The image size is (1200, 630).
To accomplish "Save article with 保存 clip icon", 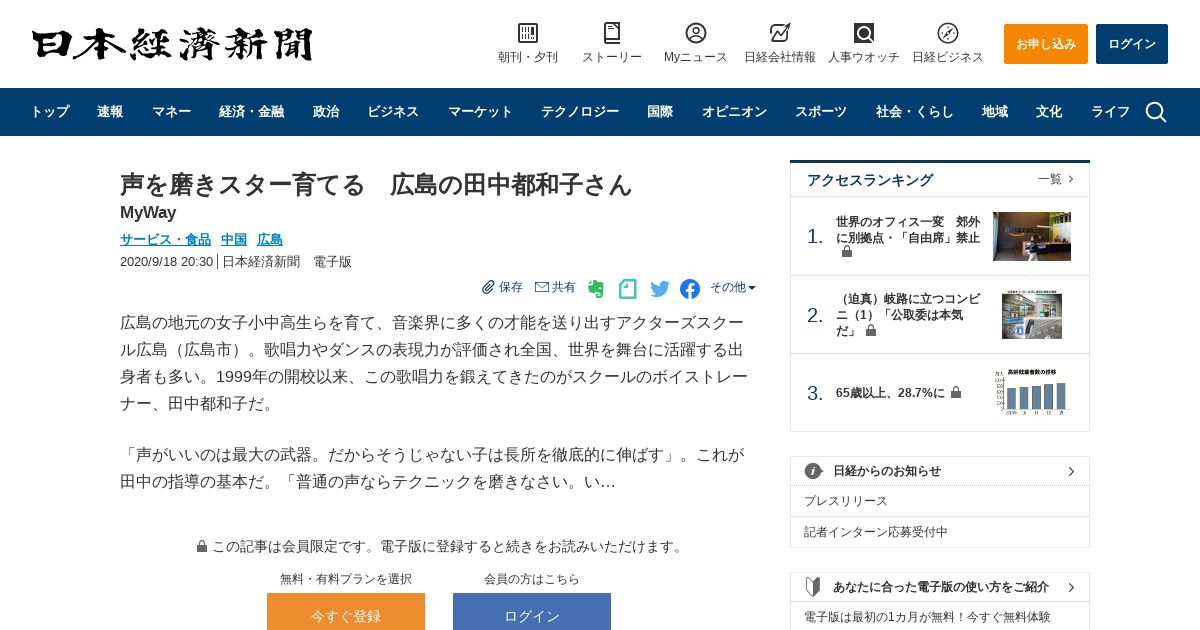I will pyautogui.click(x=502, y=287).
